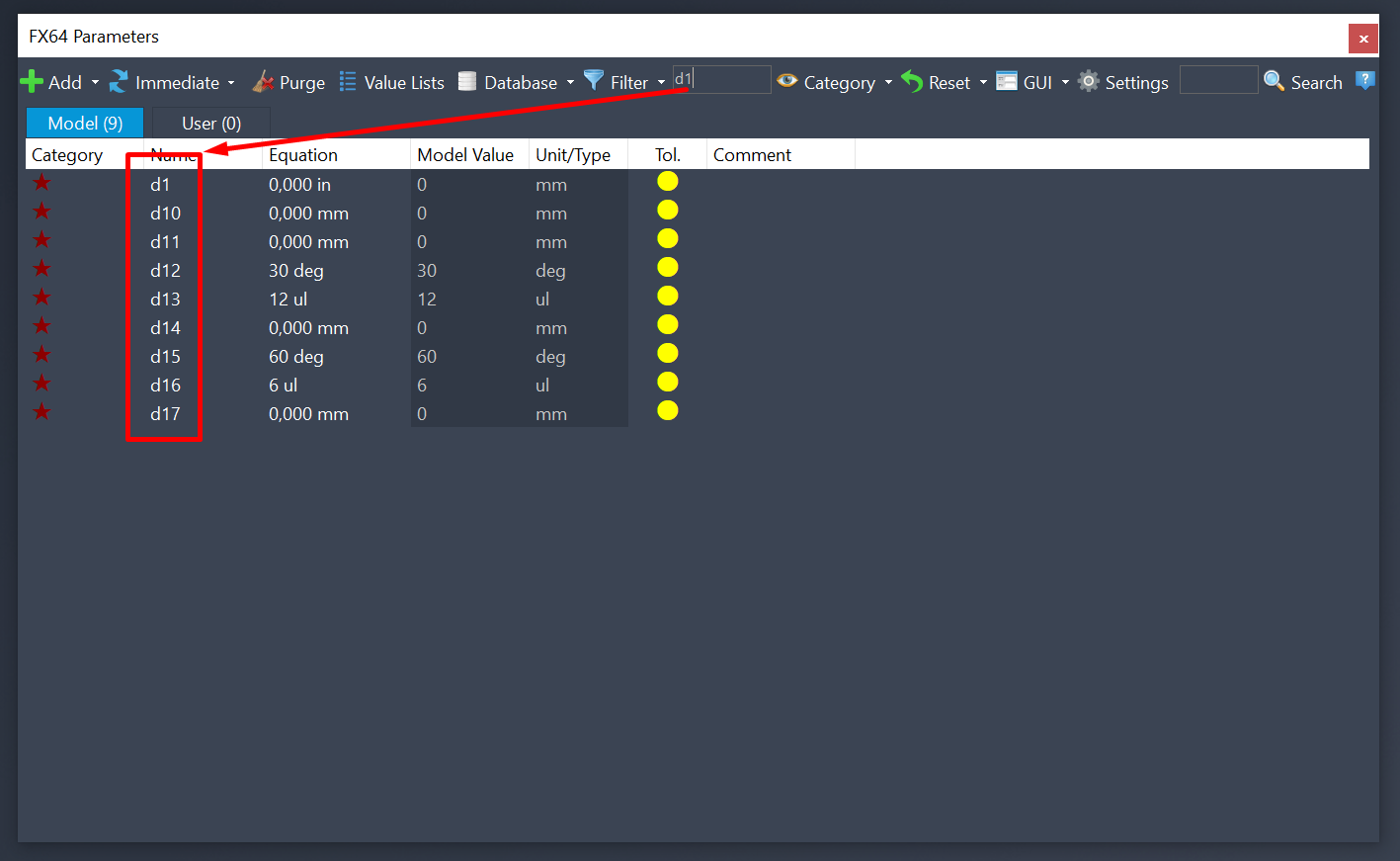Click yellow tolerance circle for d15
Viewport: 1400px width, 861px height.
click(x=668, y=353)
